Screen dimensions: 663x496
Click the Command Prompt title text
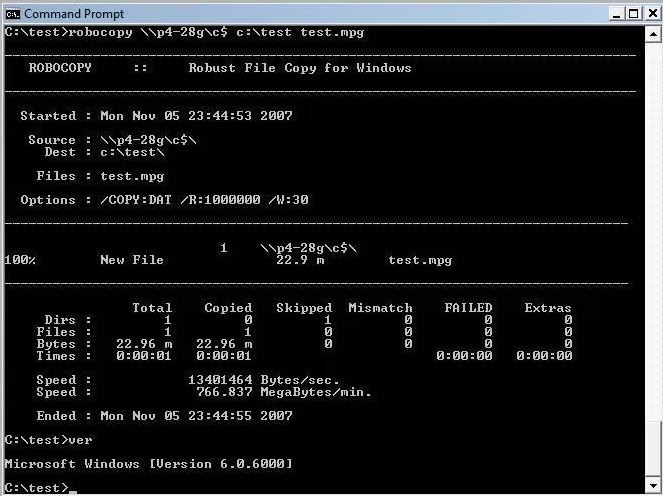[x=74, y=14]
